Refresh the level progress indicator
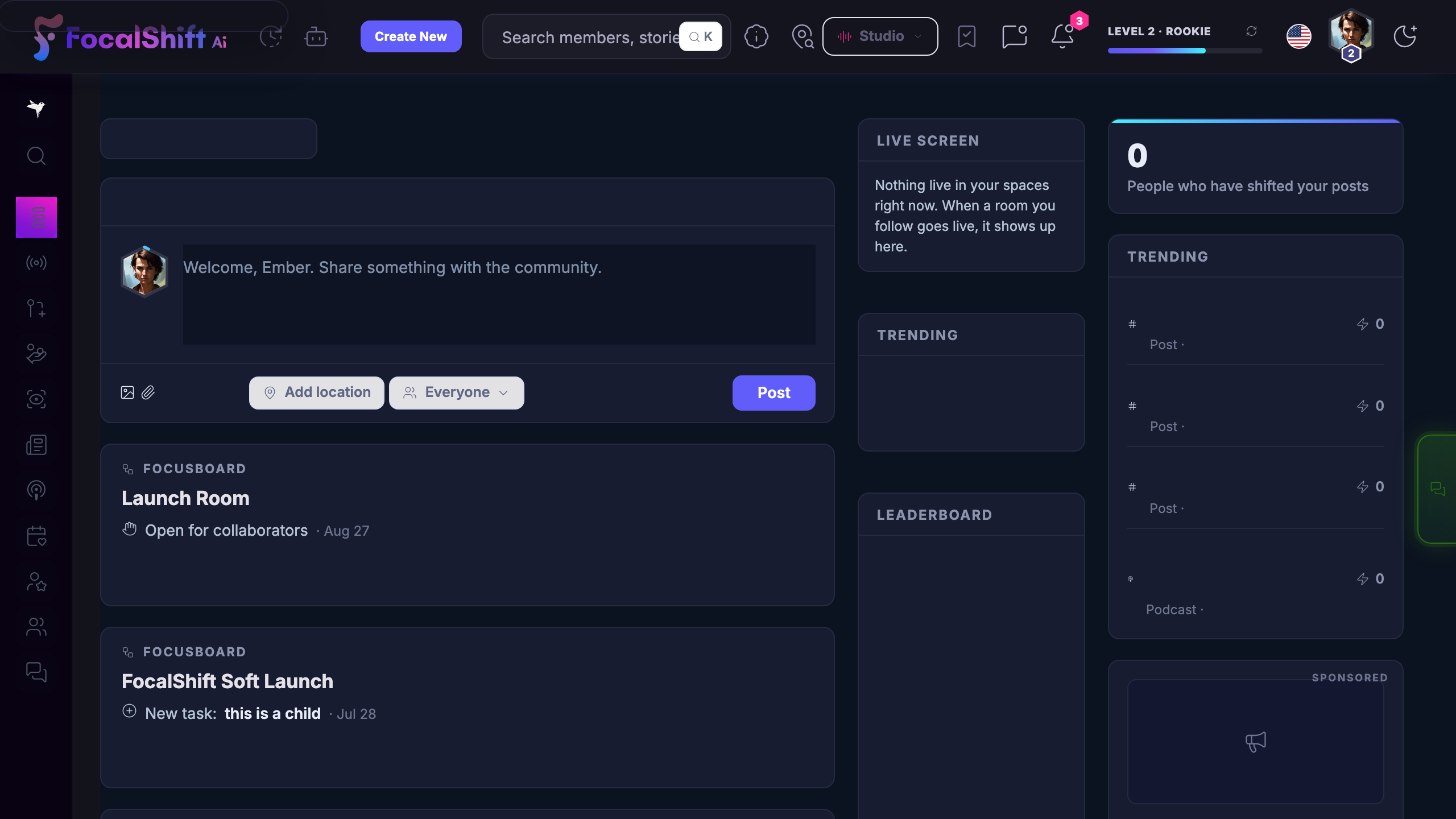 click(x=1251, y=31)
